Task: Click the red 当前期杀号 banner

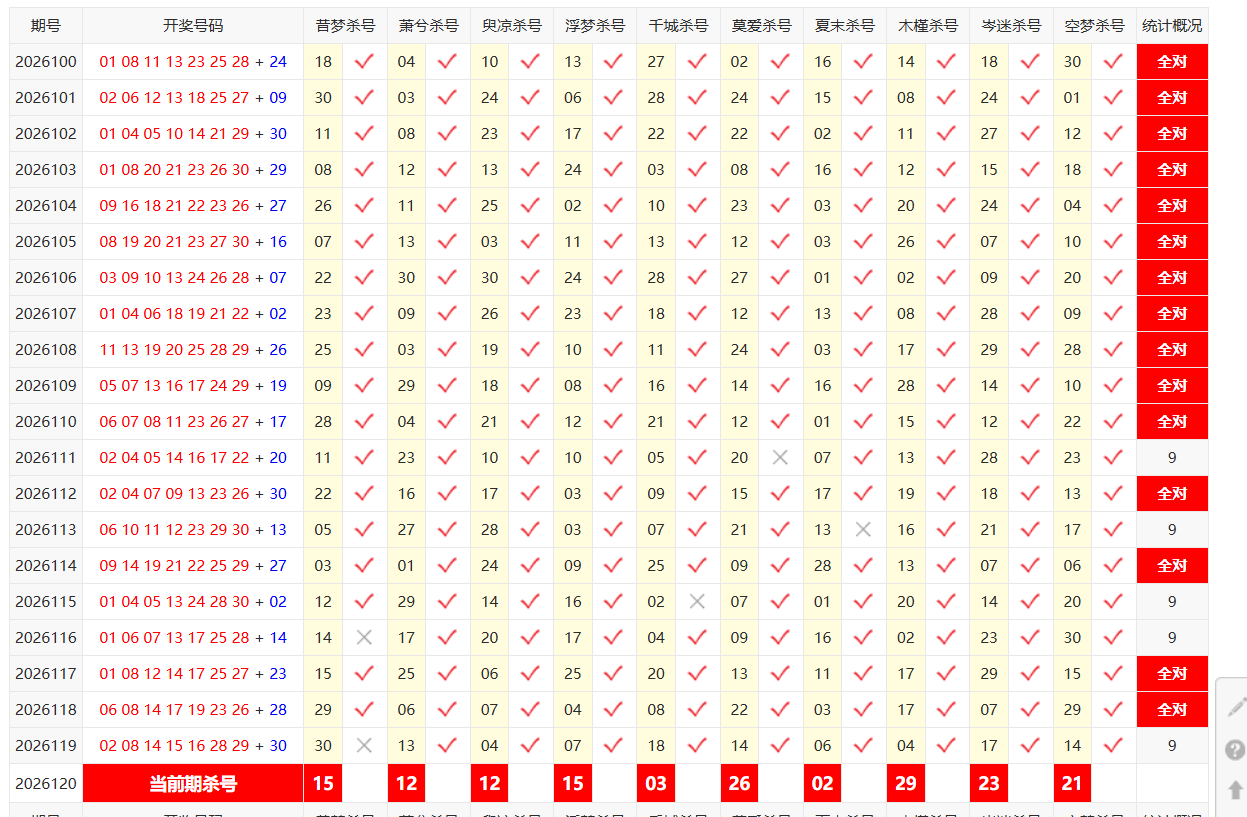Action: [193, 783]
